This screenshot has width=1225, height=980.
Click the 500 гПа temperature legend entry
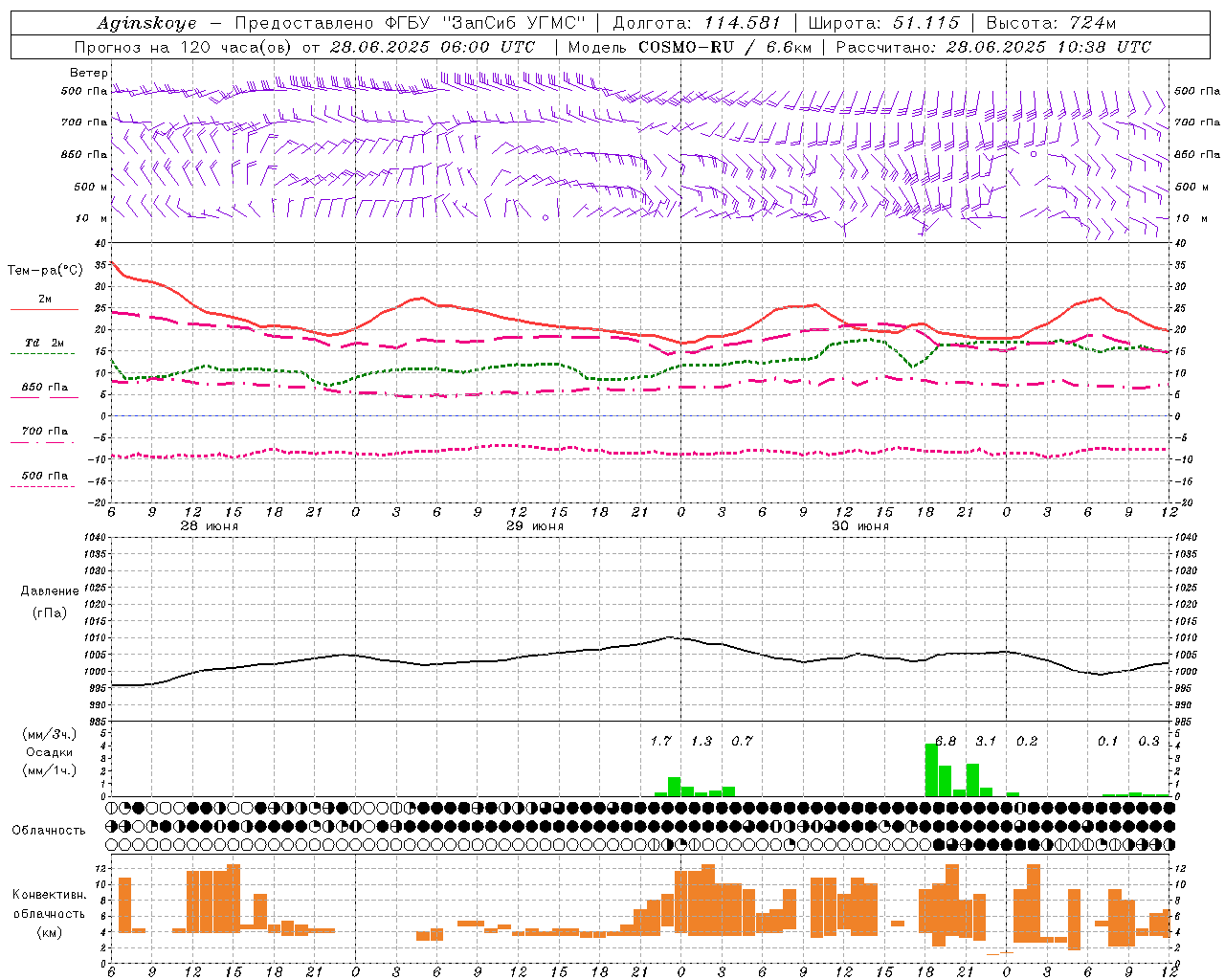pos(44,475)
